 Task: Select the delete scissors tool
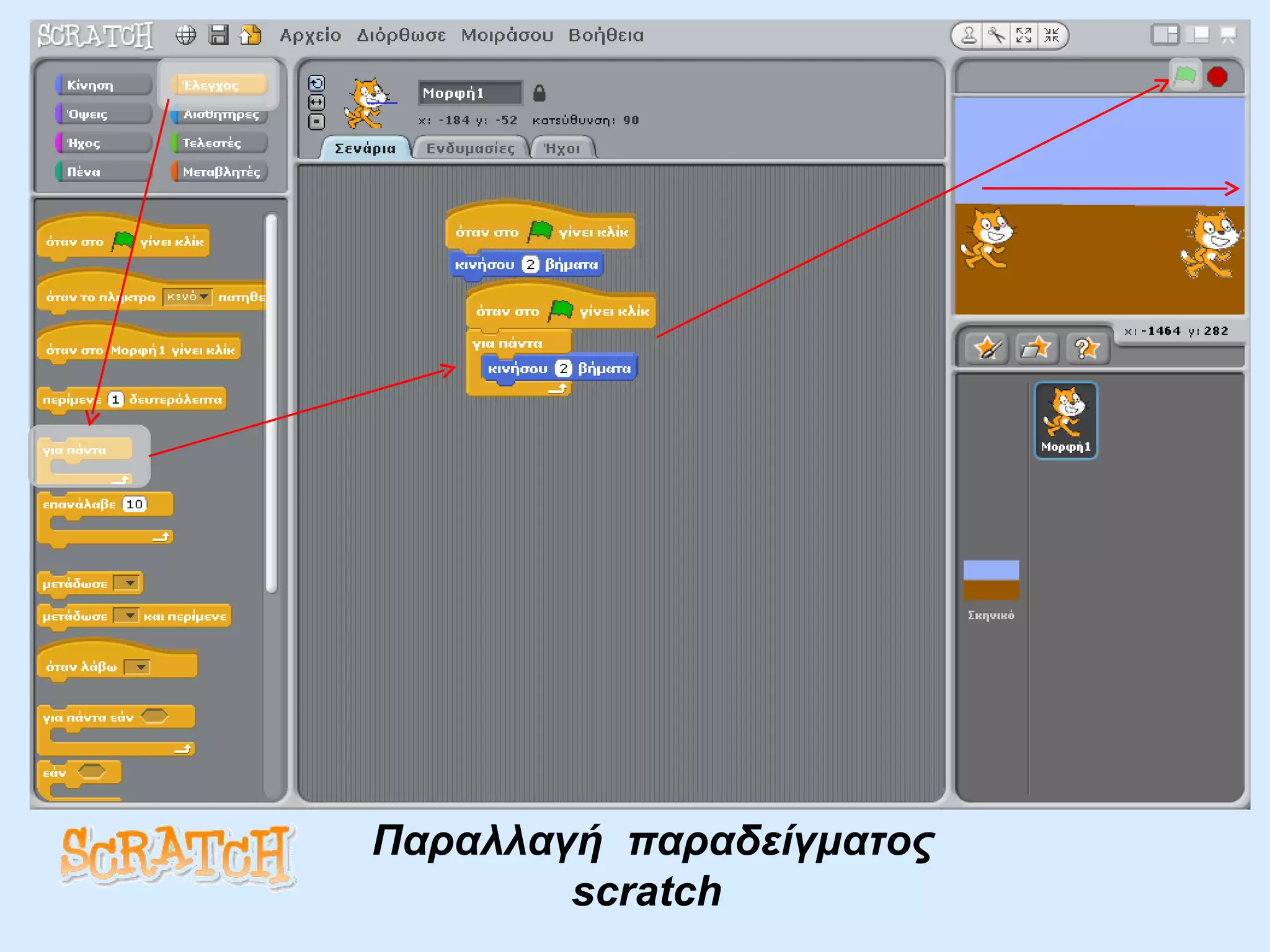(x=997, y=35)
